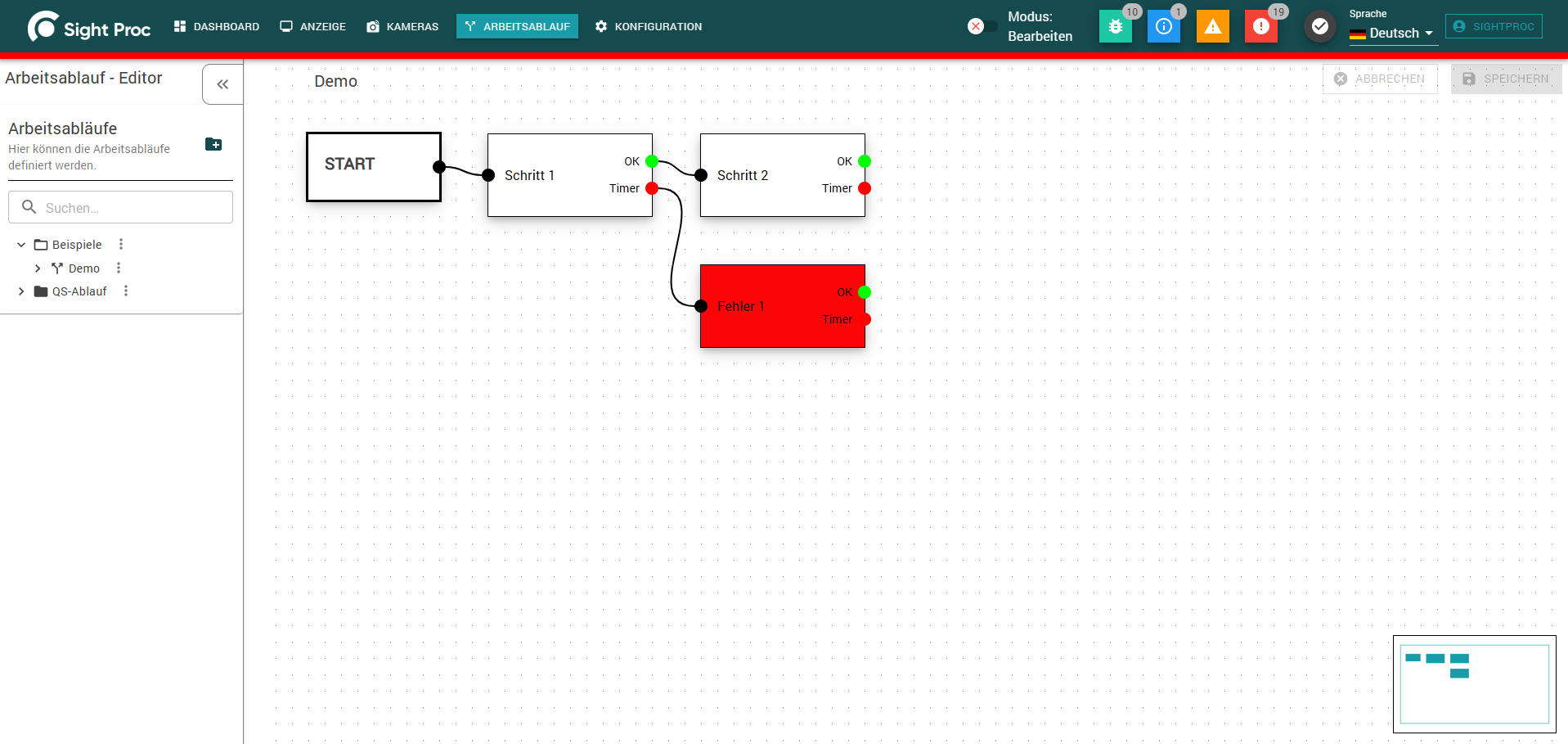Click the Abbrechen button

[x=1380, y=79]
